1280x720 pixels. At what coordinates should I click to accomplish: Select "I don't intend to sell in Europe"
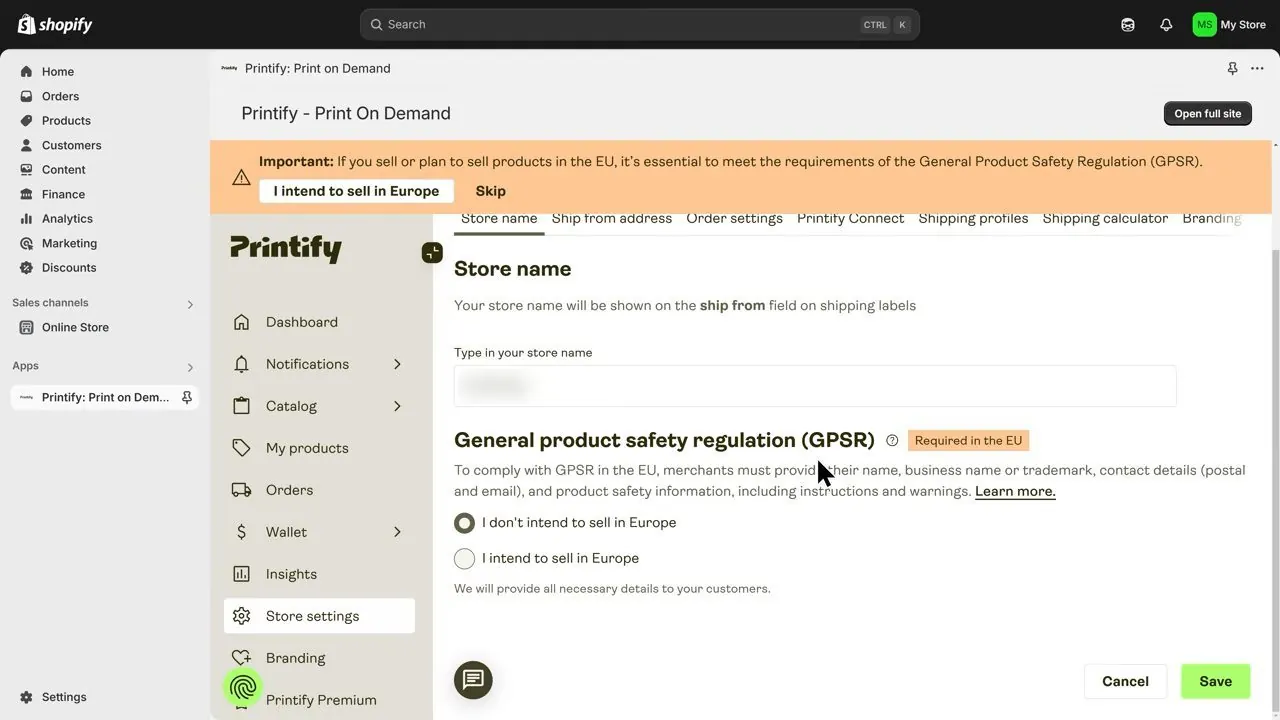(x=464, y=523)
